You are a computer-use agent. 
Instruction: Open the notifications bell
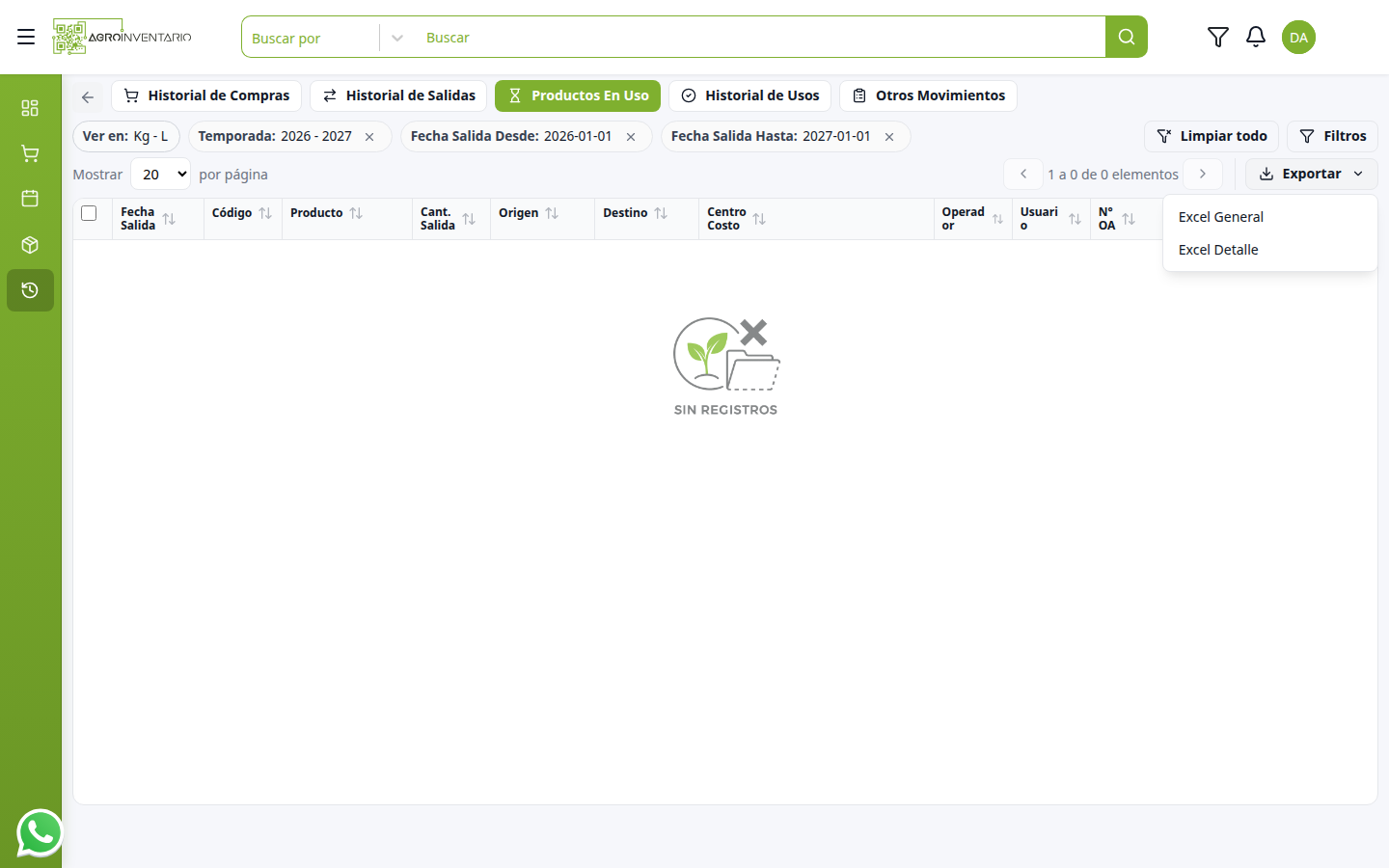pos(1255,37)
